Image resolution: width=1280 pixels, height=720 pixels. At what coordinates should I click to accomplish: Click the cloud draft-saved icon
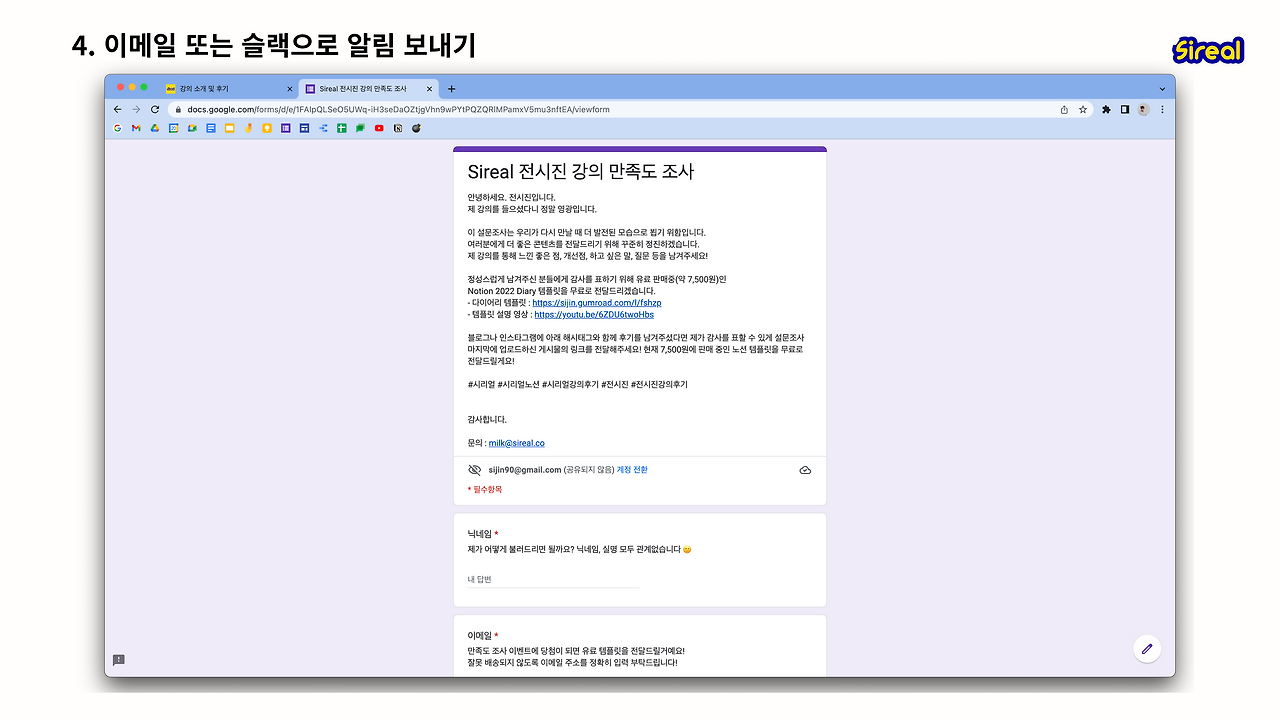click(x=805, y=470)
